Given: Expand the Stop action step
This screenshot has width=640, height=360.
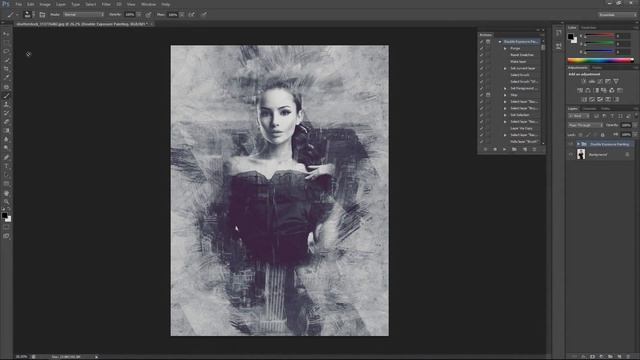Looking at the screenshot, I should point(505,95).
